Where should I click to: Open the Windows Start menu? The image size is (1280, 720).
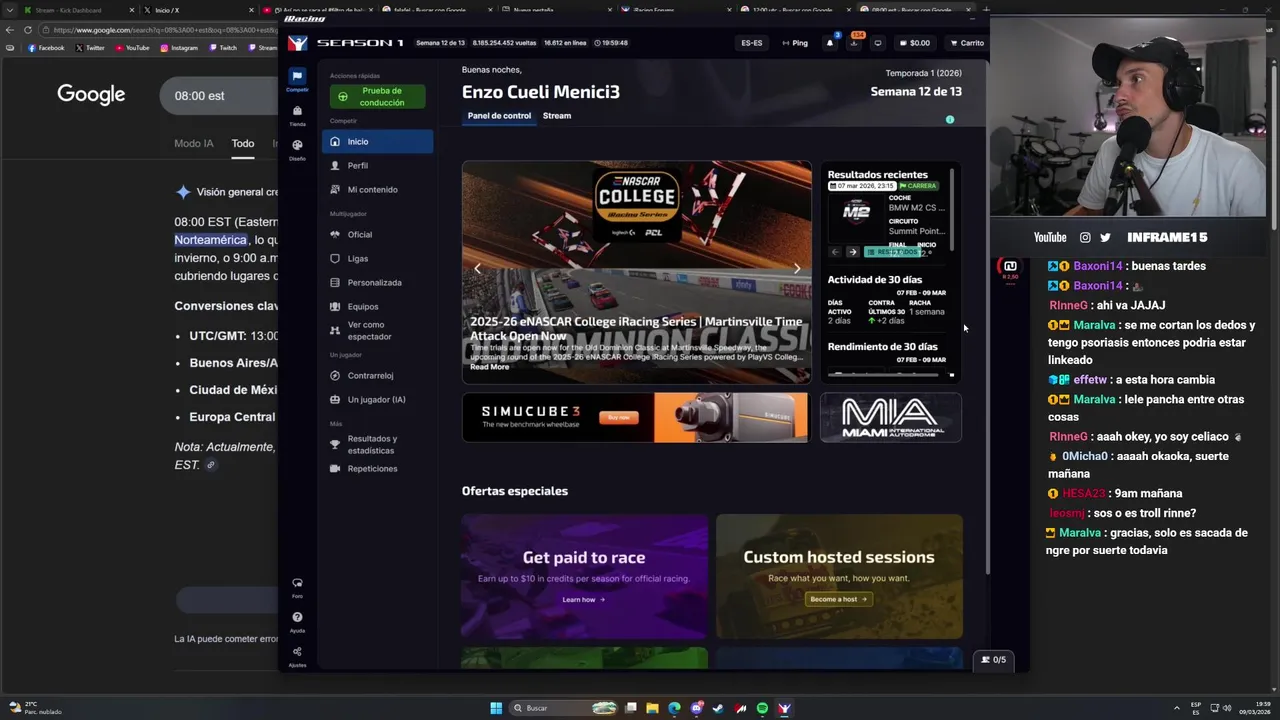click(496, 708)
